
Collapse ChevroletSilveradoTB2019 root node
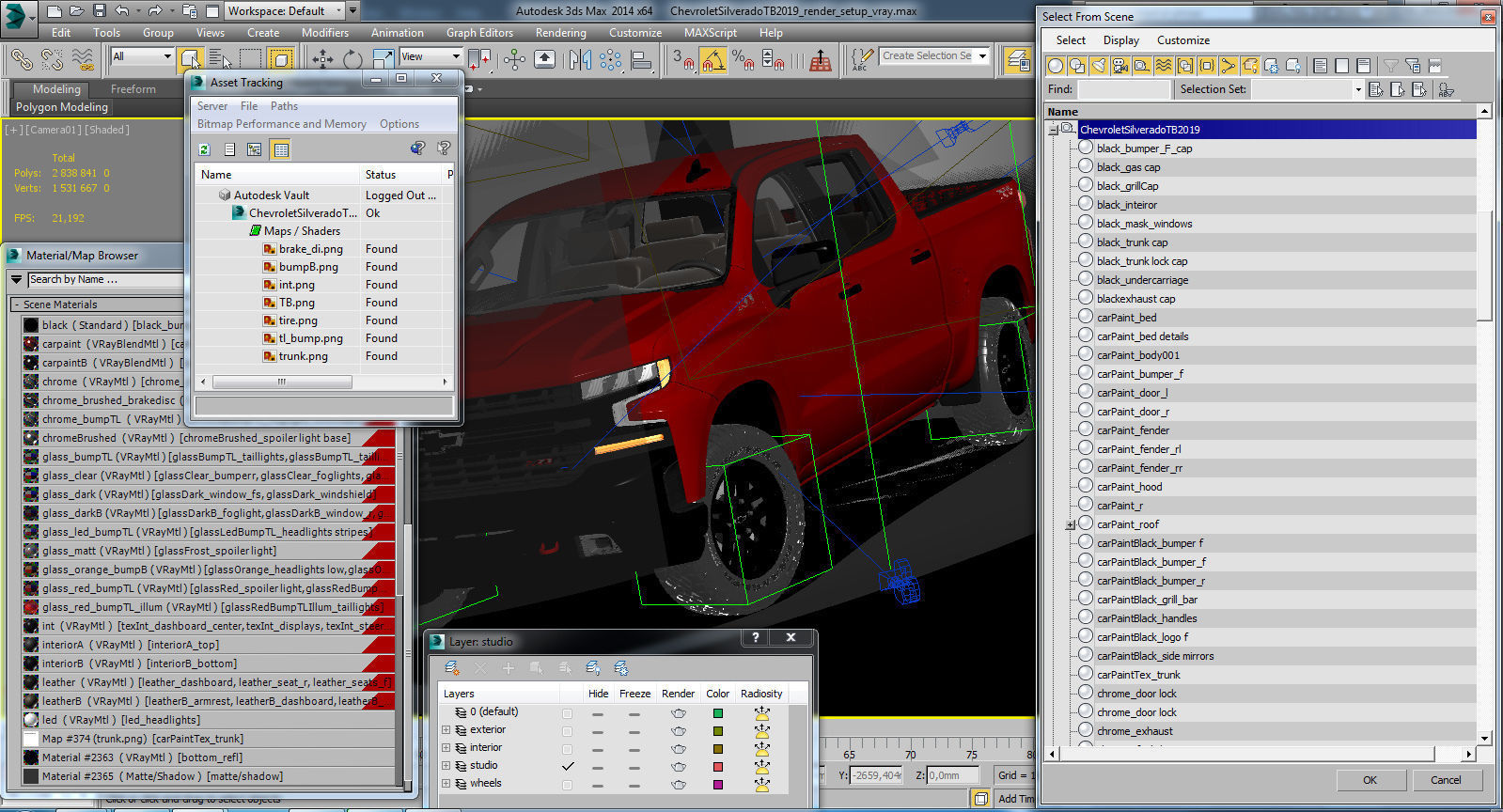click(x=1054, y=130)
